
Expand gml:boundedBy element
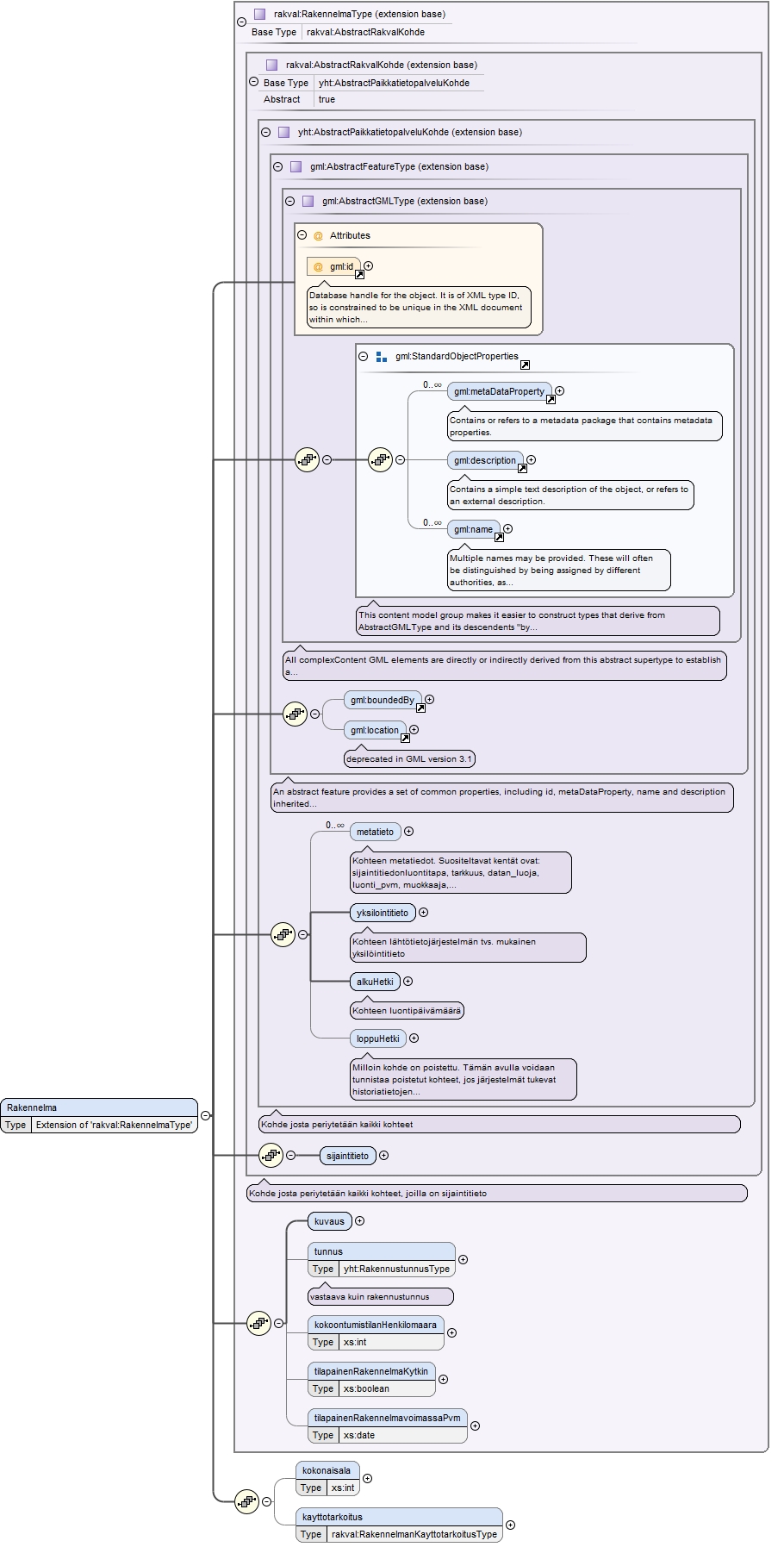coord(430,699)
